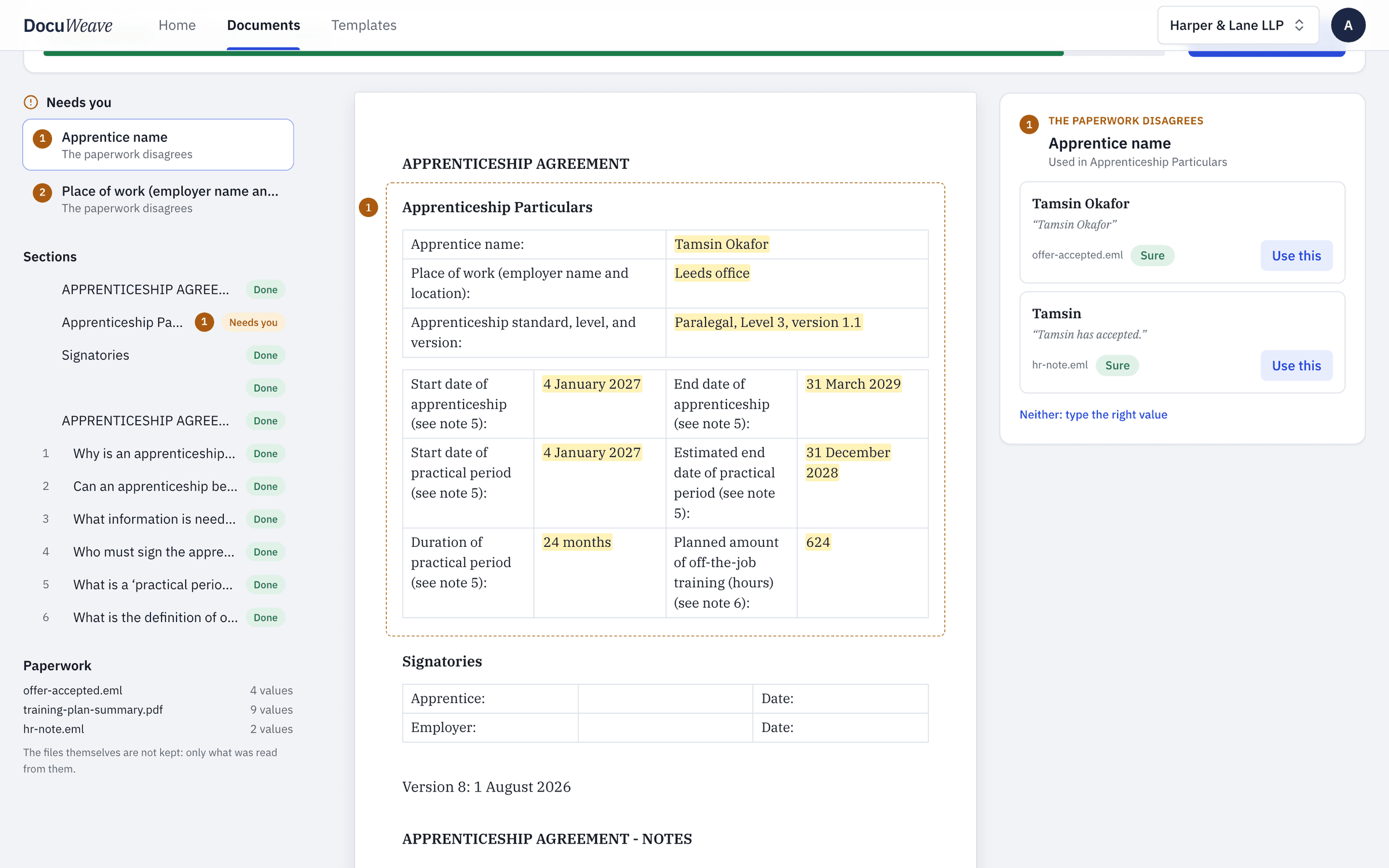Click the 31 December 2028 value
The width and height of the screenshot is (1389, 868).
coord(848,462)
